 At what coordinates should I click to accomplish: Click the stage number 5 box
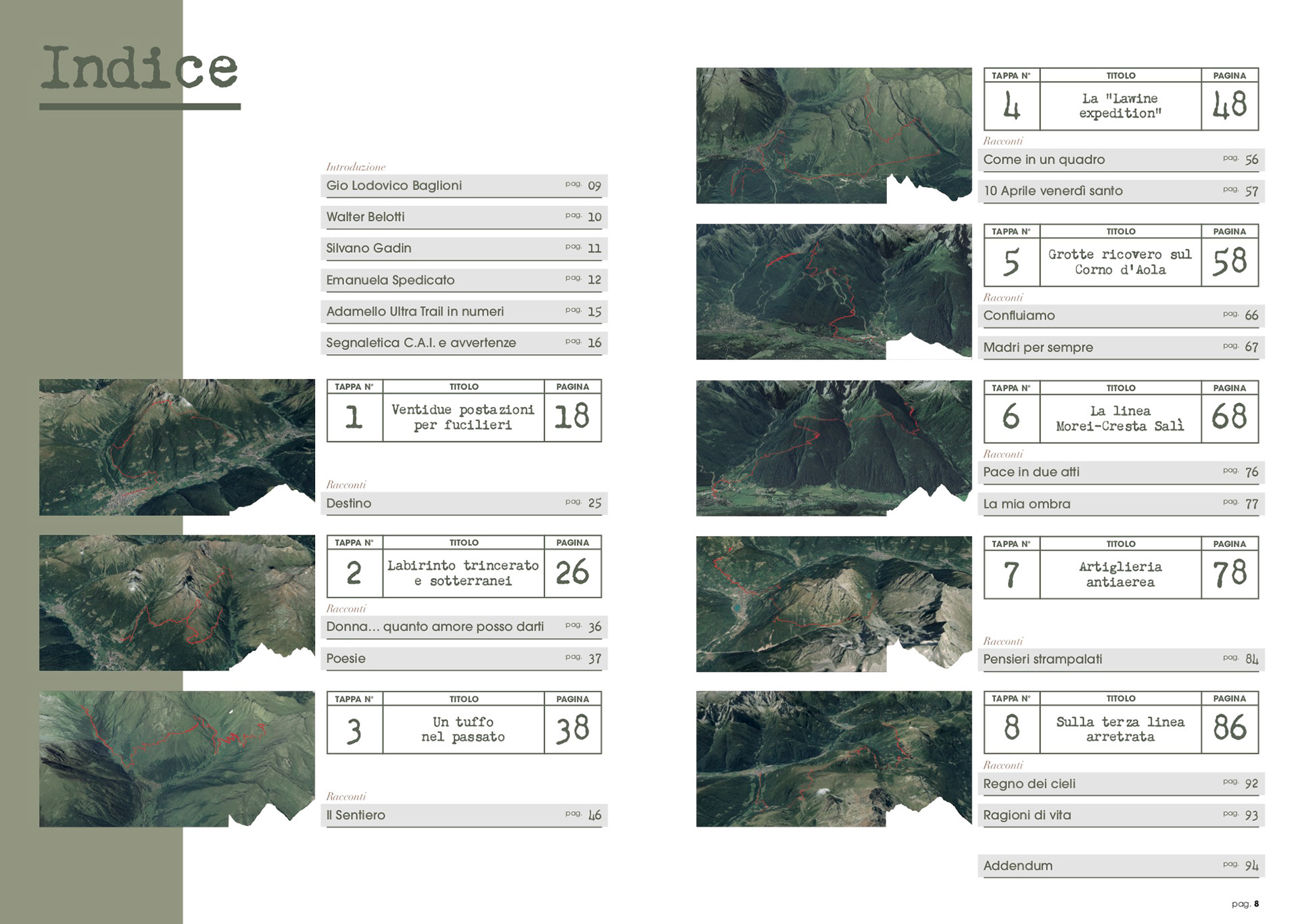pyautogui.click(x=1012, y=262)
